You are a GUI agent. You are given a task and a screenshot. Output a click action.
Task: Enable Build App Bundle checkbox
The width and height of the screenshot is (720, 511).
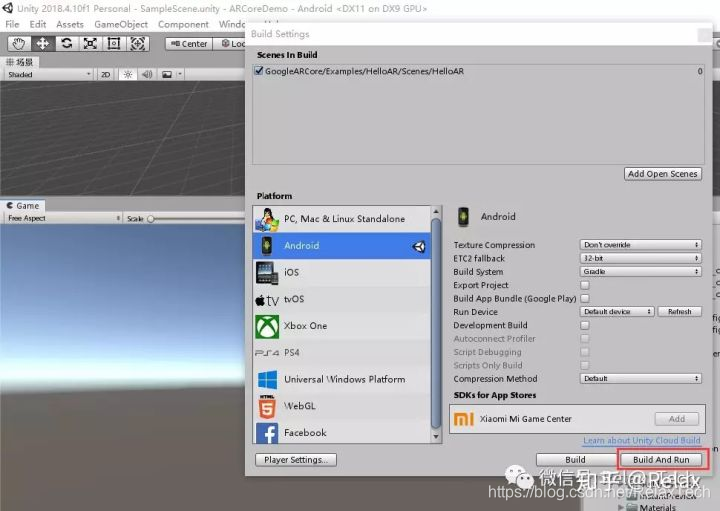585,298
